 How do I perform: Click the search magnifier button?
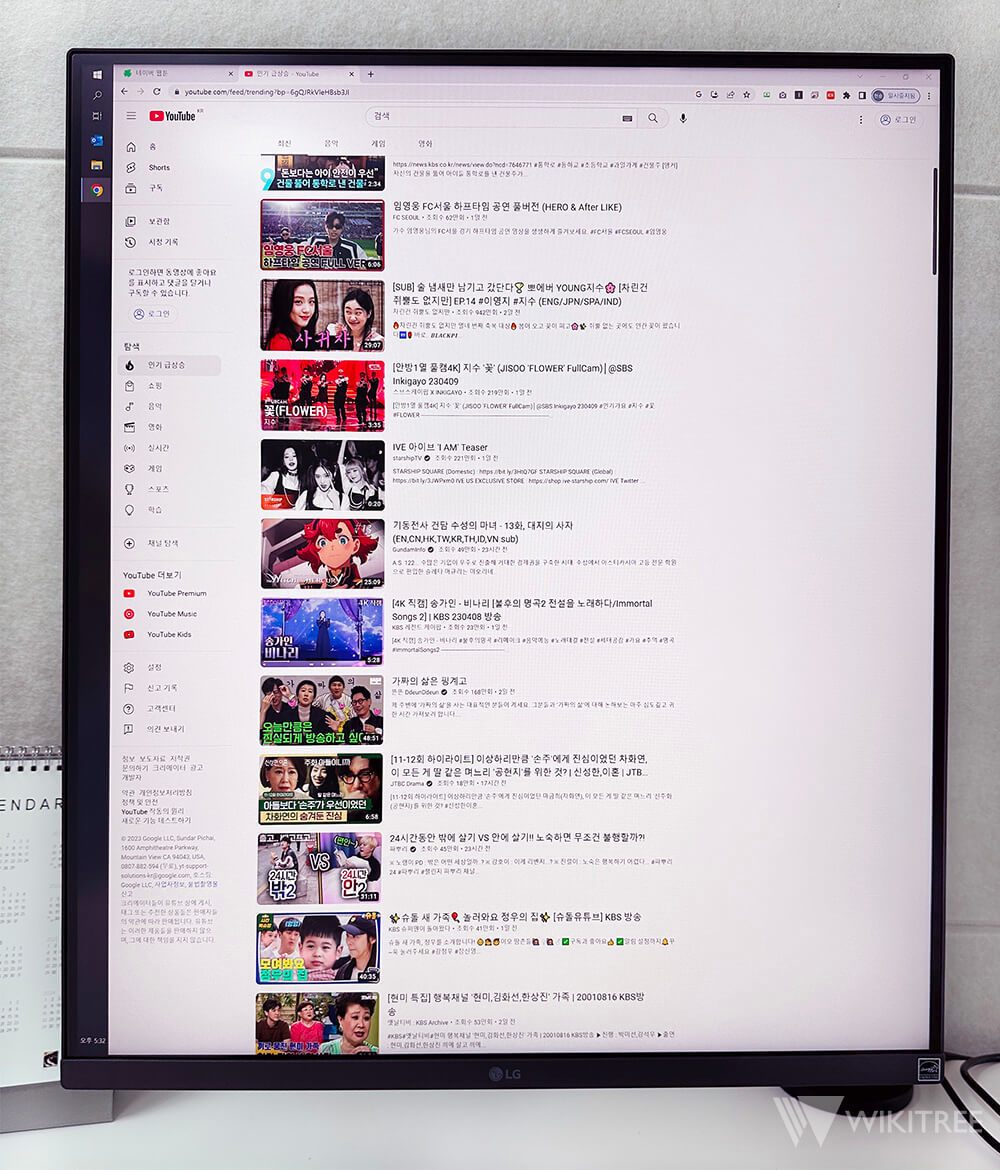653,118
